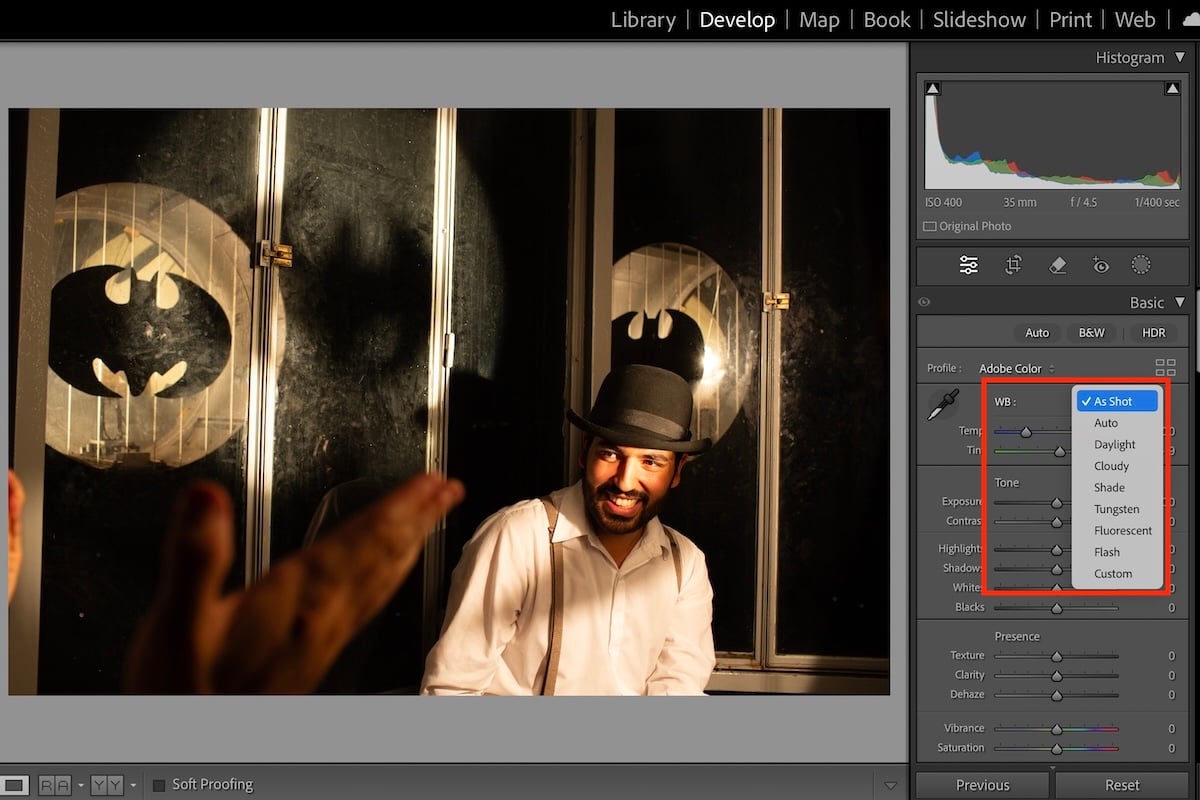Open the Healing/Spot Removal tool
This screenshot has height=800, width=1200.
click(1056, 265)
